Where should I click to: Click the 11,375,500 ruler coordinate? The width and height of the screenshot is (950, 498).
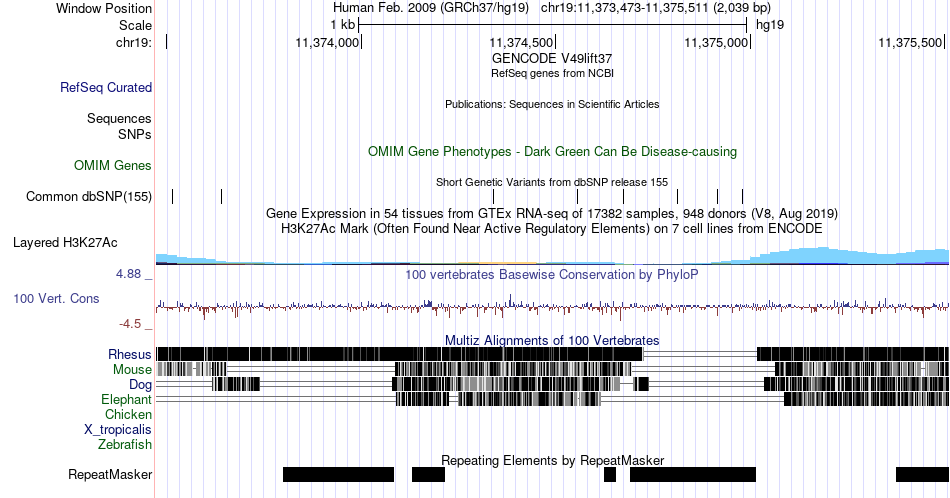click(x=910, y=42)
